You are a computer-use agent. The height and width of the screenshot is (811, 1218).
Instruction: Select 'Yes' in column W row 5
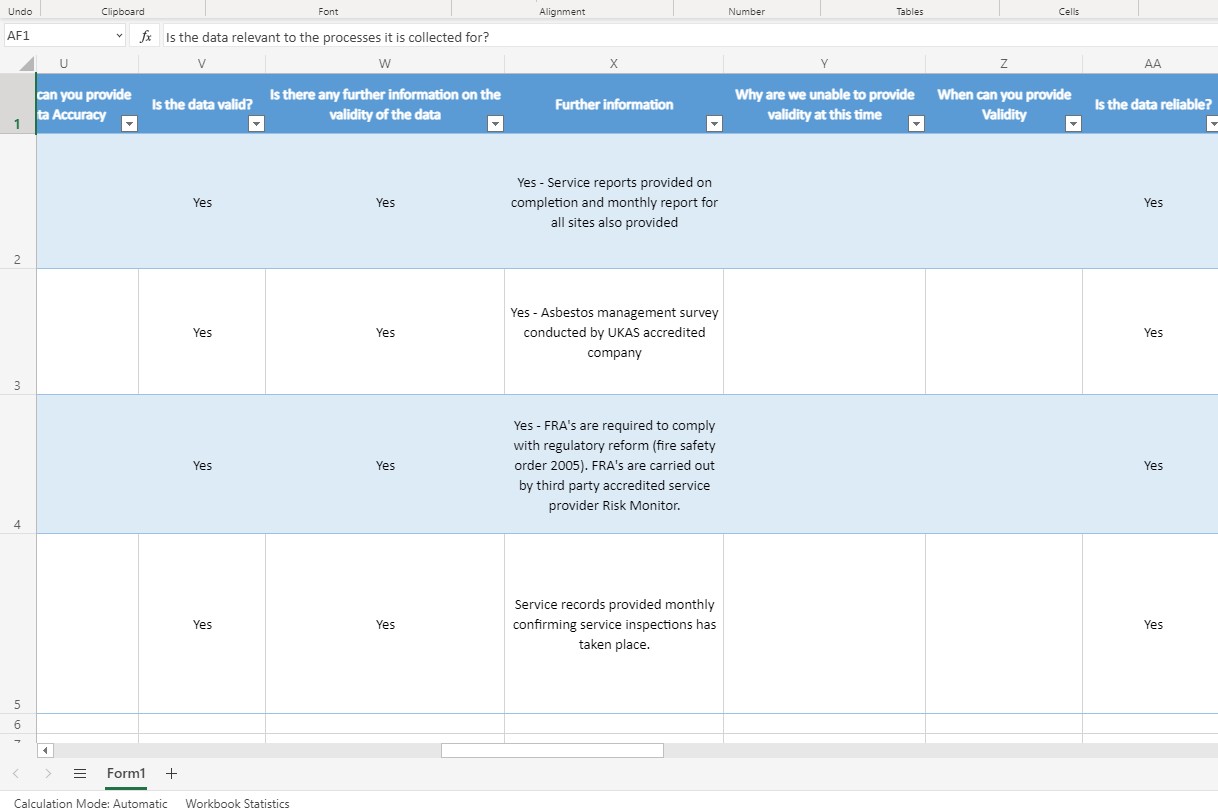coord(385,624)
